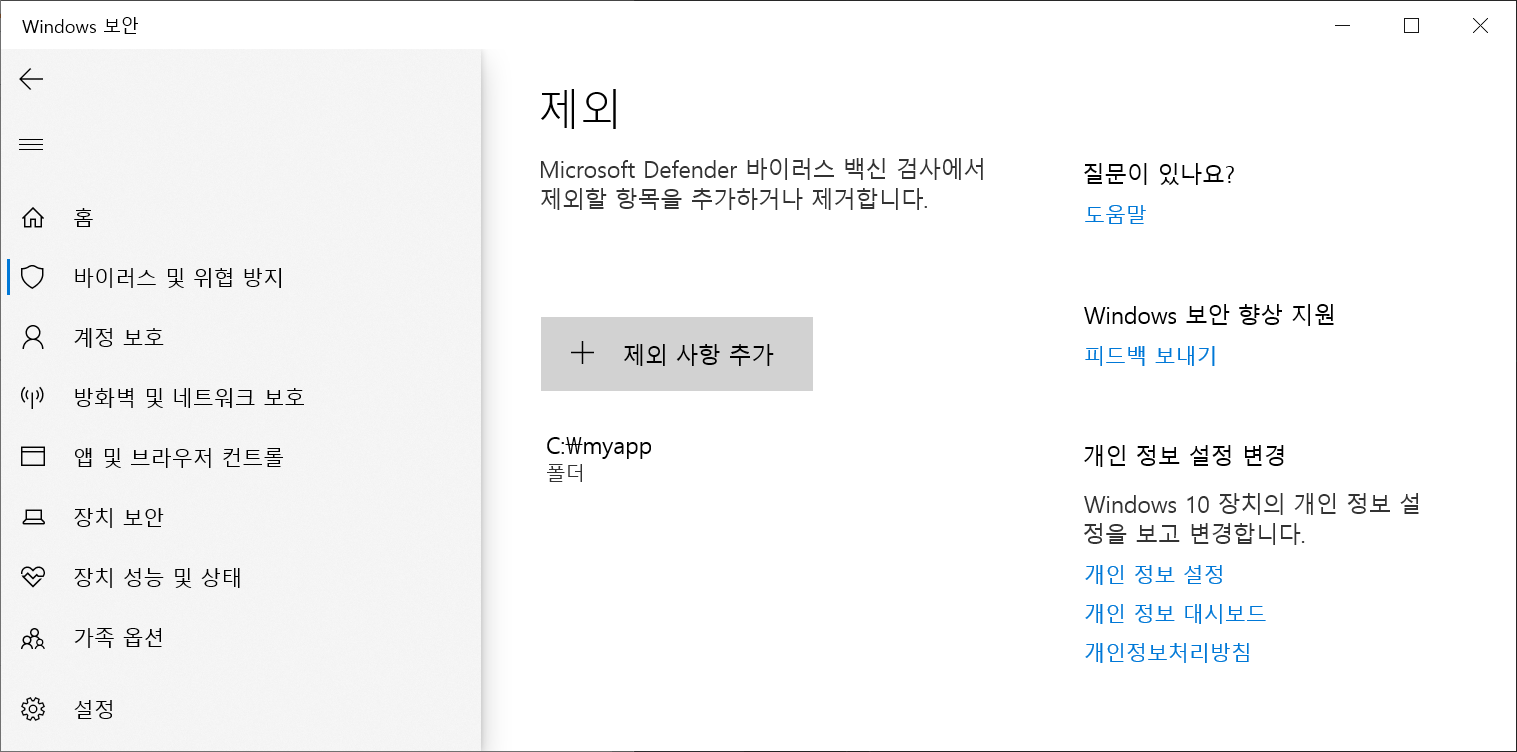The height and width of the screenshot is (752, 1517).
Task: Click the plus icon on add exclusion
Action: [582, 353]
